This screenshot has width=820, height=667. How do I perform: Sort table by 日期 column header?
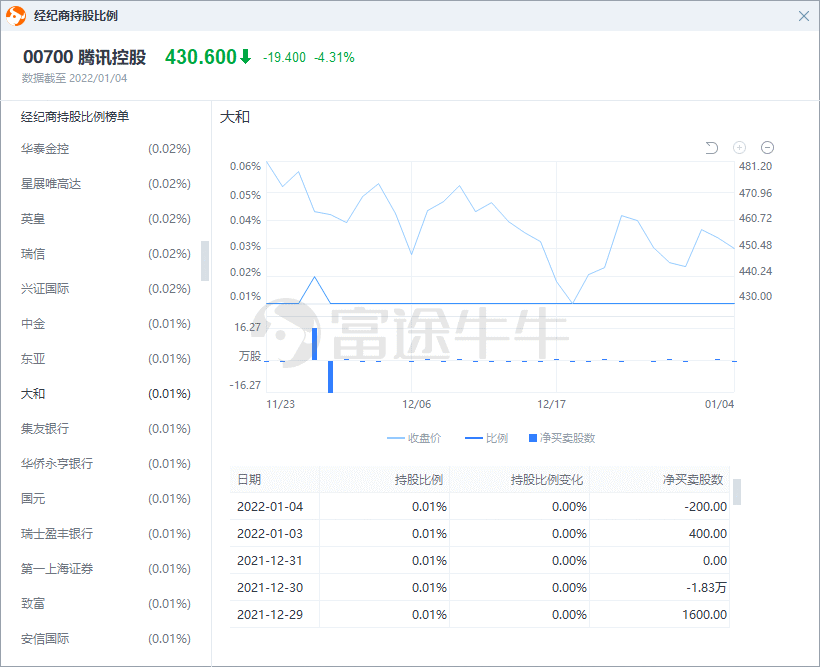(x=249, y=479)
